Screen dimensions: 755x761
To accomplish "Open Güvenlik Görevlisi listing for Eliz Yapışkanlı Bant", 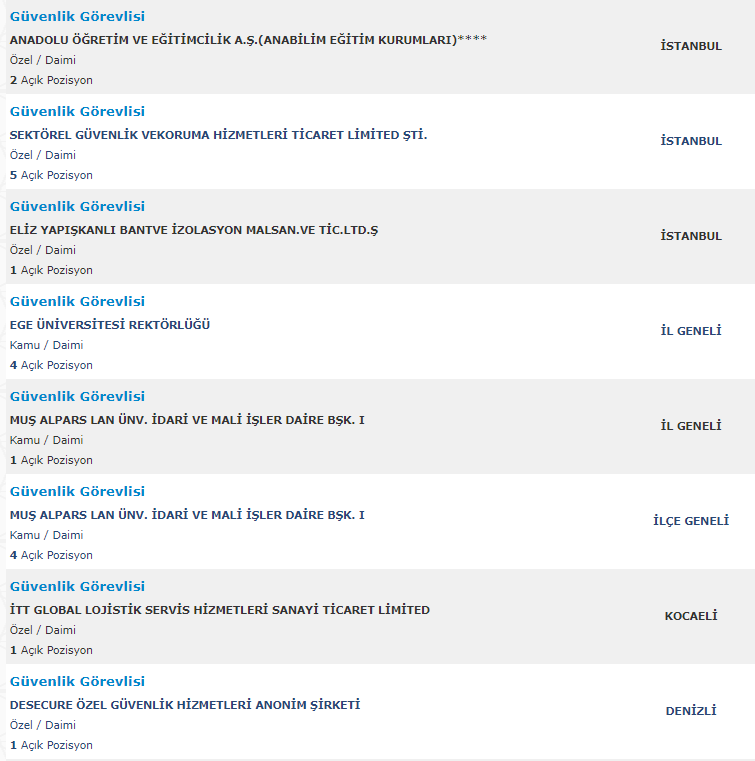I will tap(77, 207).
